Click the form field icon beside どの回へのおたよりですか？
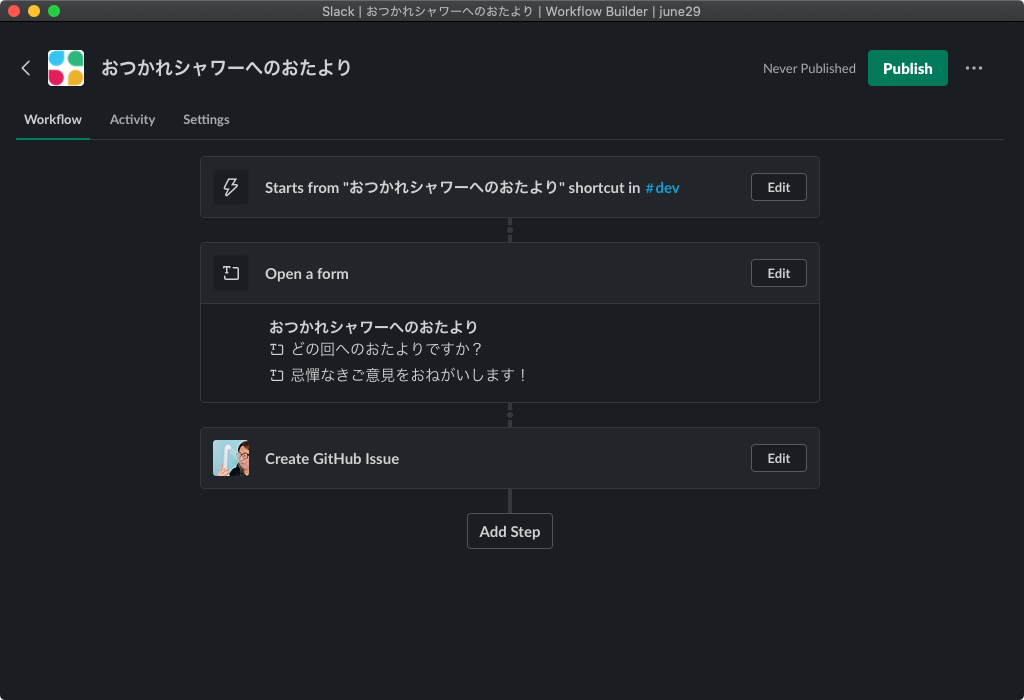1024x700 pixels. click(x=277, y=350)
